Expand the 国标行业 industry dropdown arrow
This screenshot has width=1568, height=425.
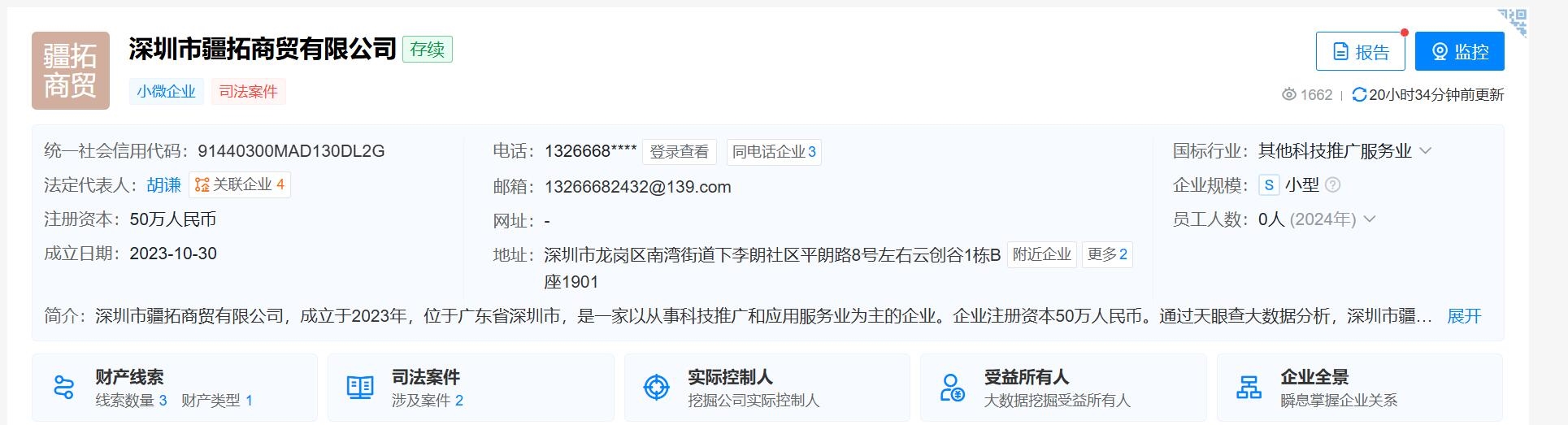pos(1425,151)
